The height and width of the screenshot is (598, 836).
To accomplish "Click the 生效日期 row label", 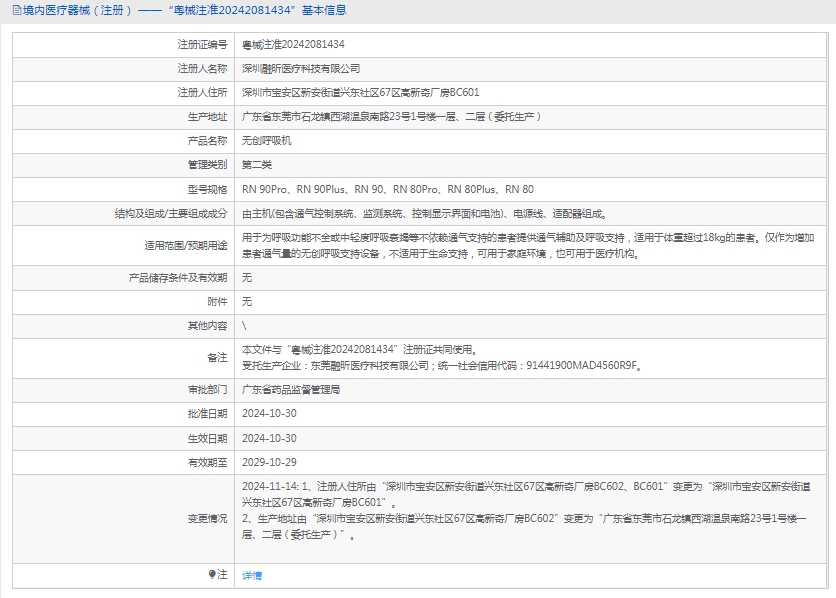I will (x=207, y=438).
